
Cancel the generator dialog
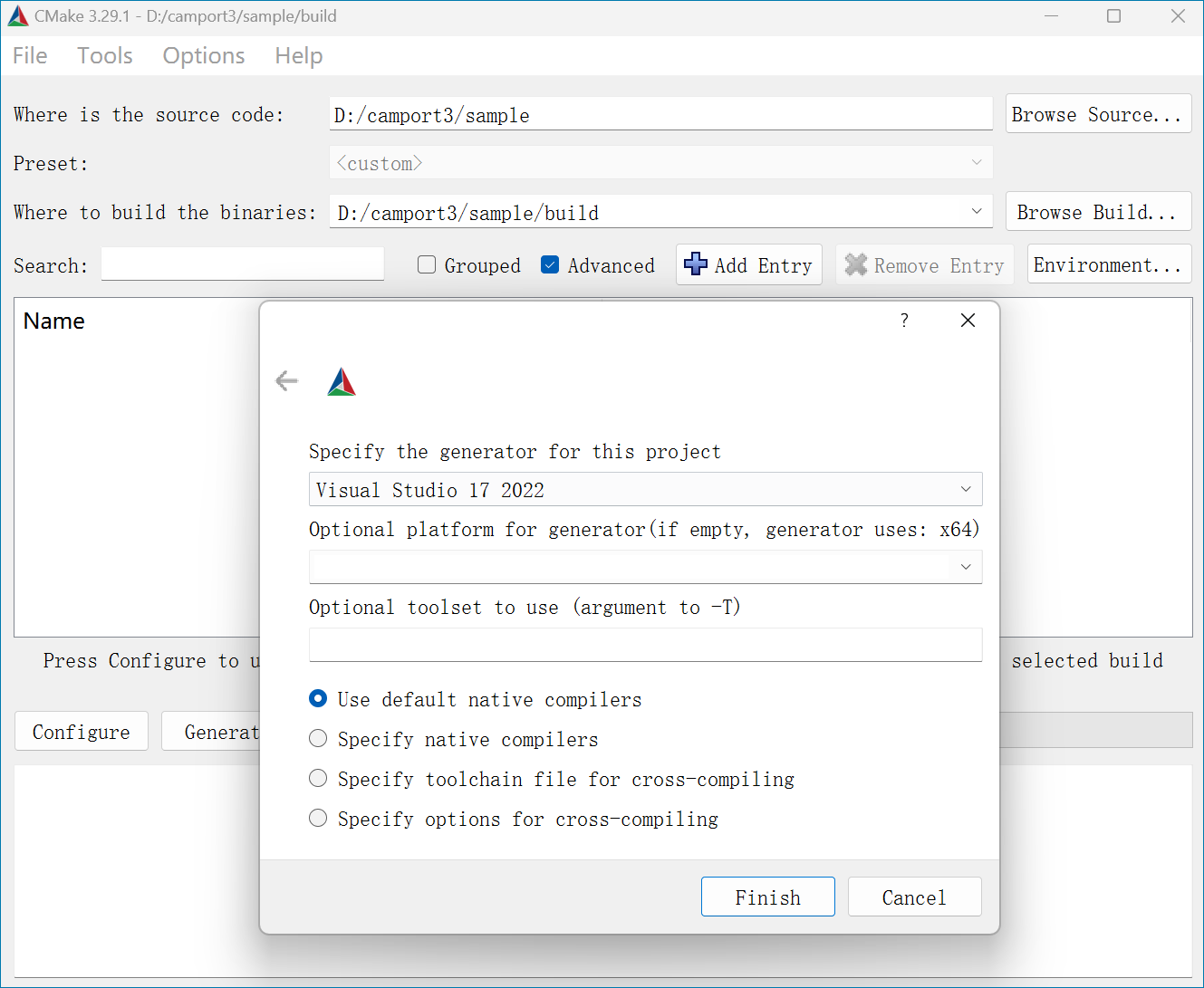click(x=915, y=897)
